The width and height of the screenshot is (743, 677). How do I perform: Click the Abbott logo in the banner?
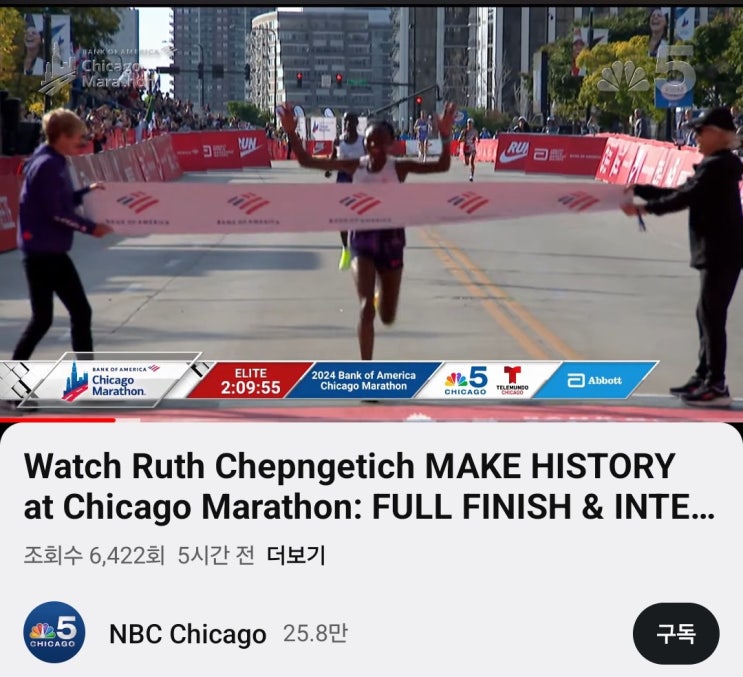point(595,380)
